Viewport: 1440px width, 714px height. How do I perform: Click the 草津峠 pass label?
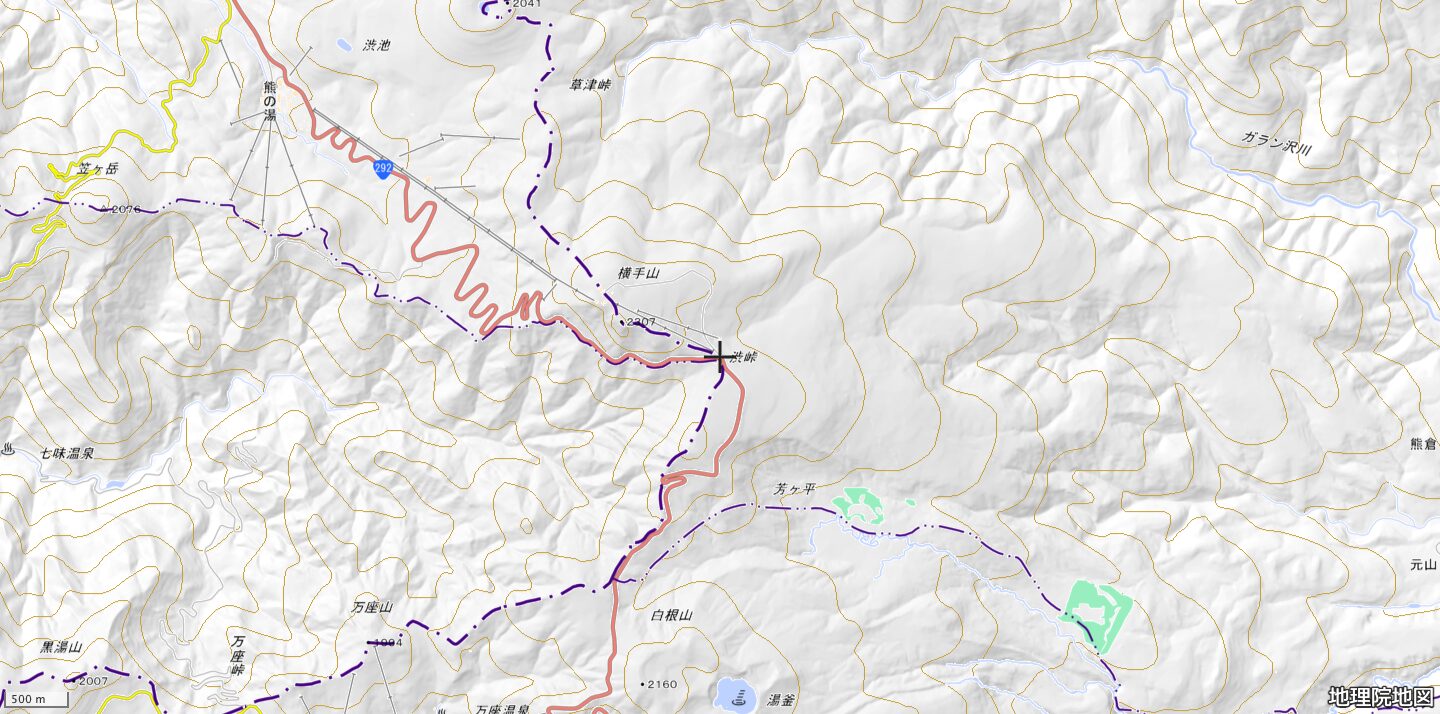[589, 86]
